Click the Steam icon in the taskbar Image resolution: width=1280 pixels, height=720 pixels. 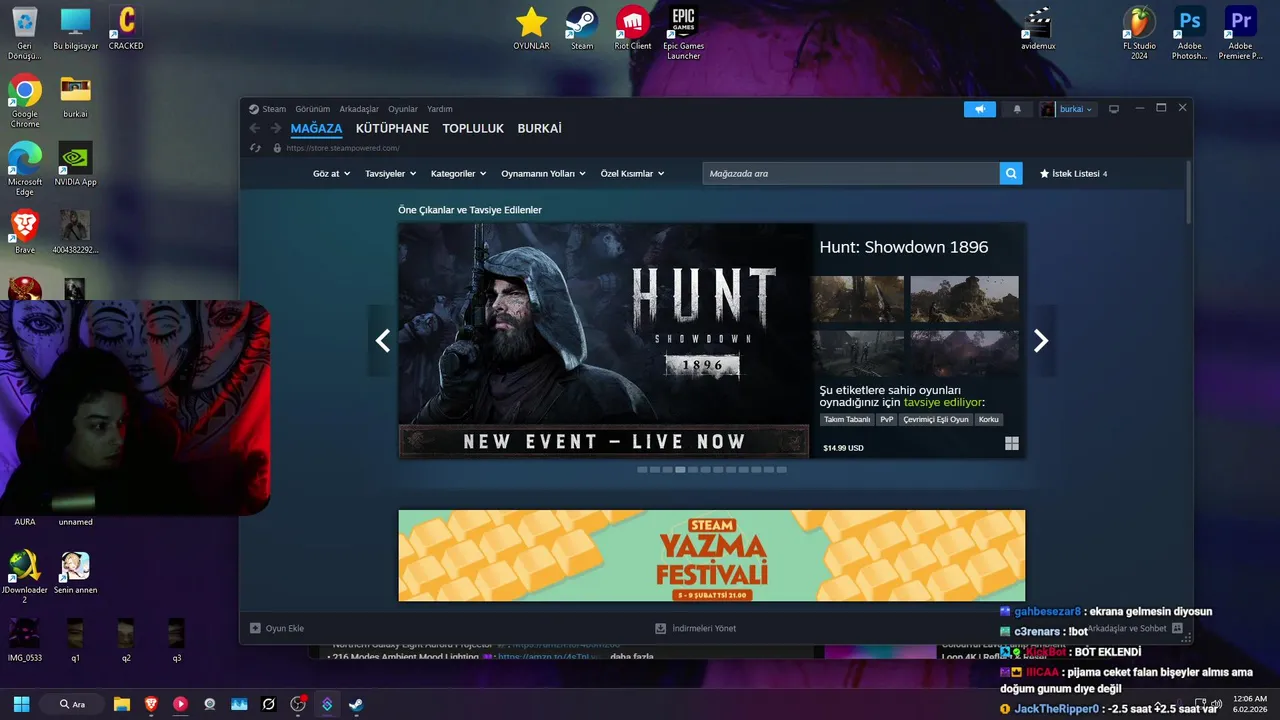pos(355,704)
